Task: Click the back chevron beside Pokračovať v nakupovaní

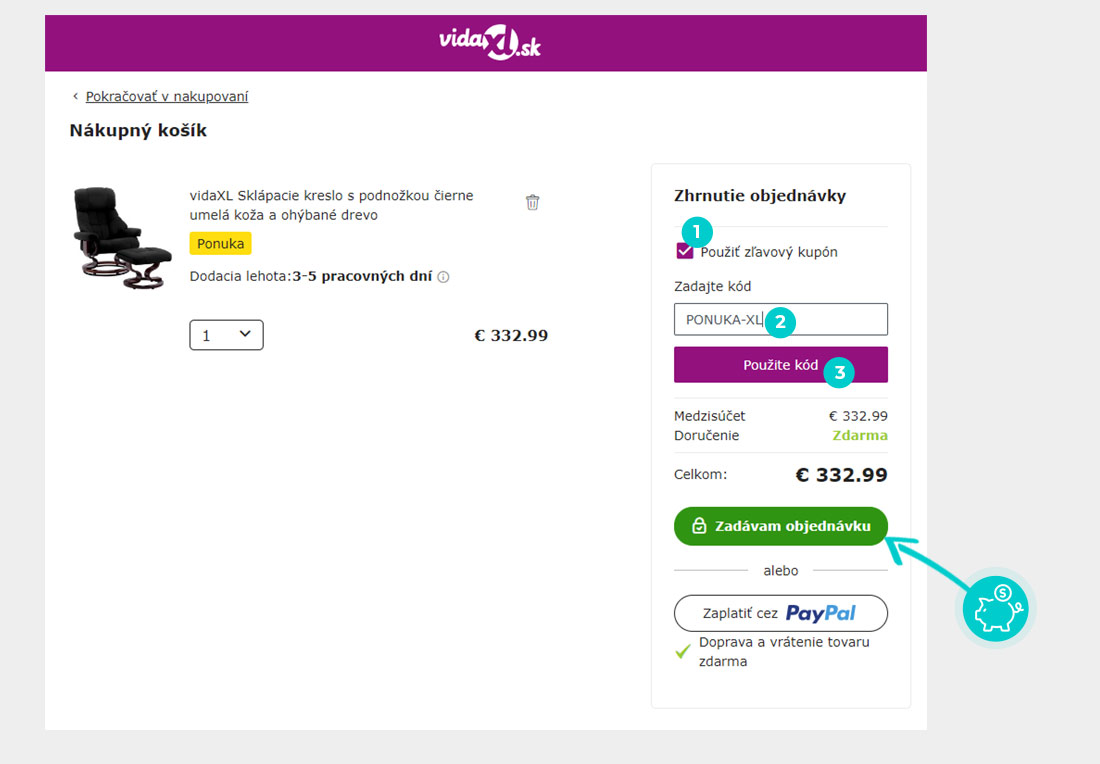Action: pos(75,97)
